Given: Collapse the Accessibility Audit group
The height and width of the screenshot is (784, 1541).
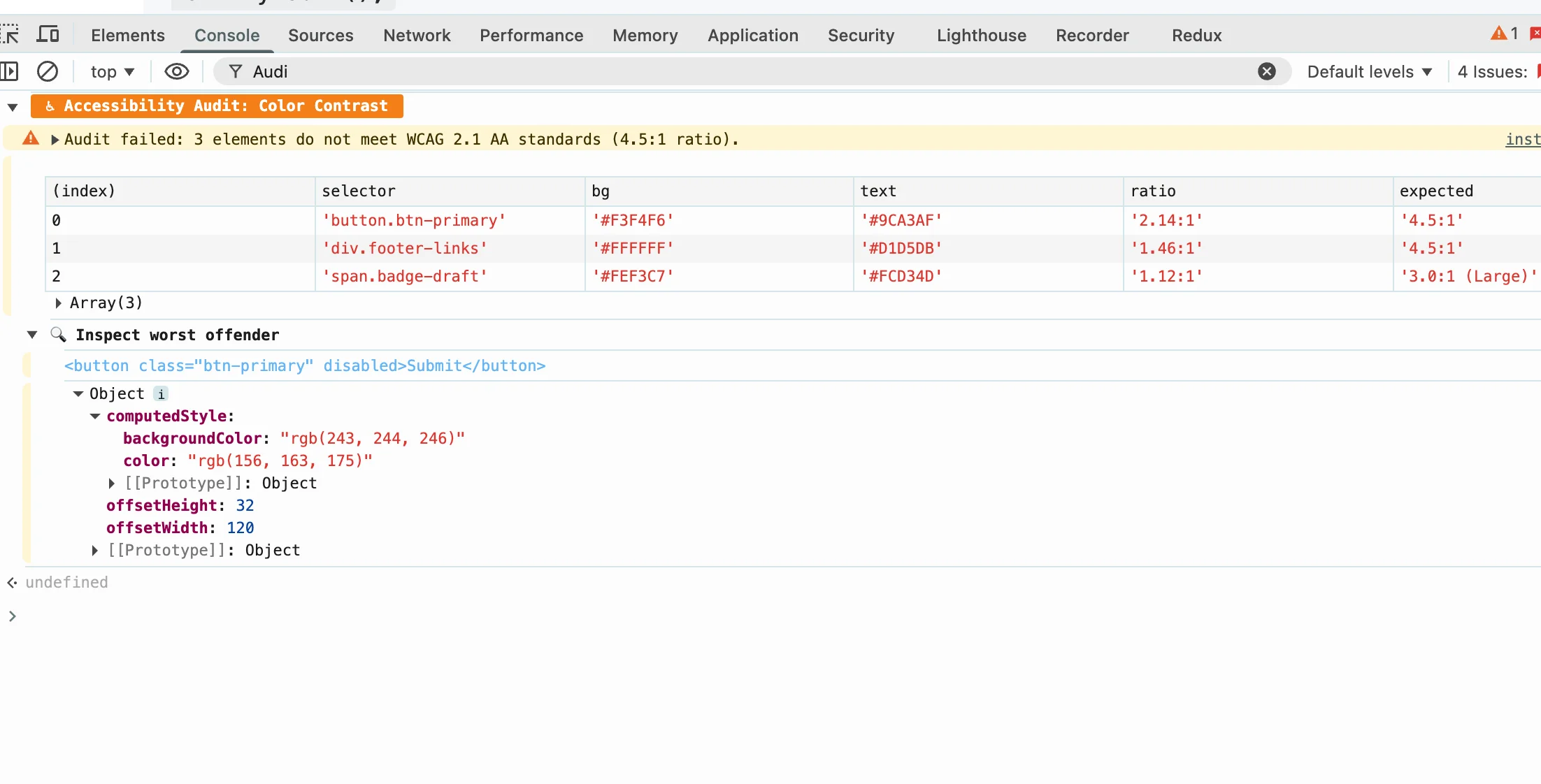Looking at the screenshot, I should [x=13, y=107].
